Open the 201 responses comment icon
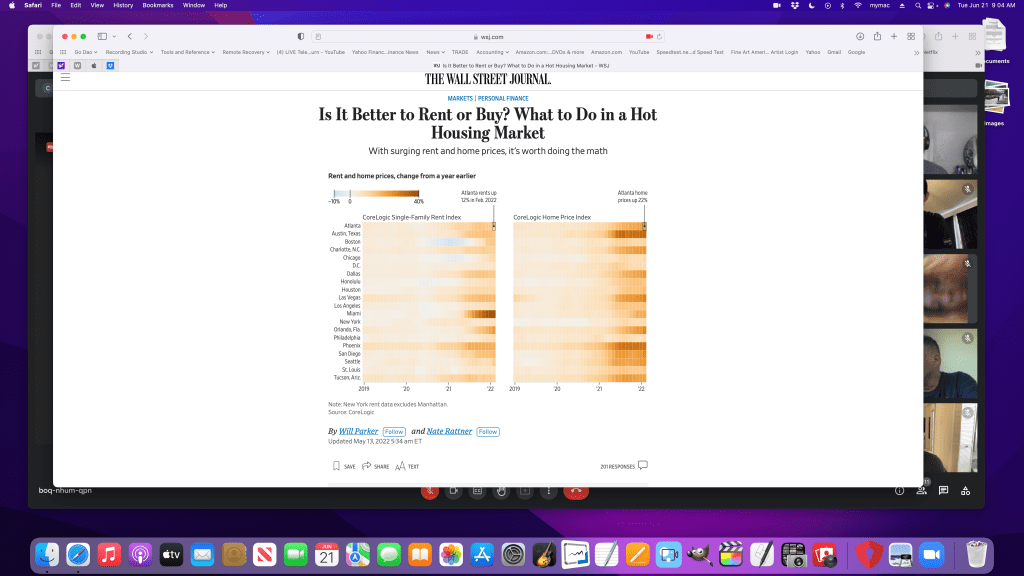Viewport: 1024px width, 576px height. coord(643,465)
